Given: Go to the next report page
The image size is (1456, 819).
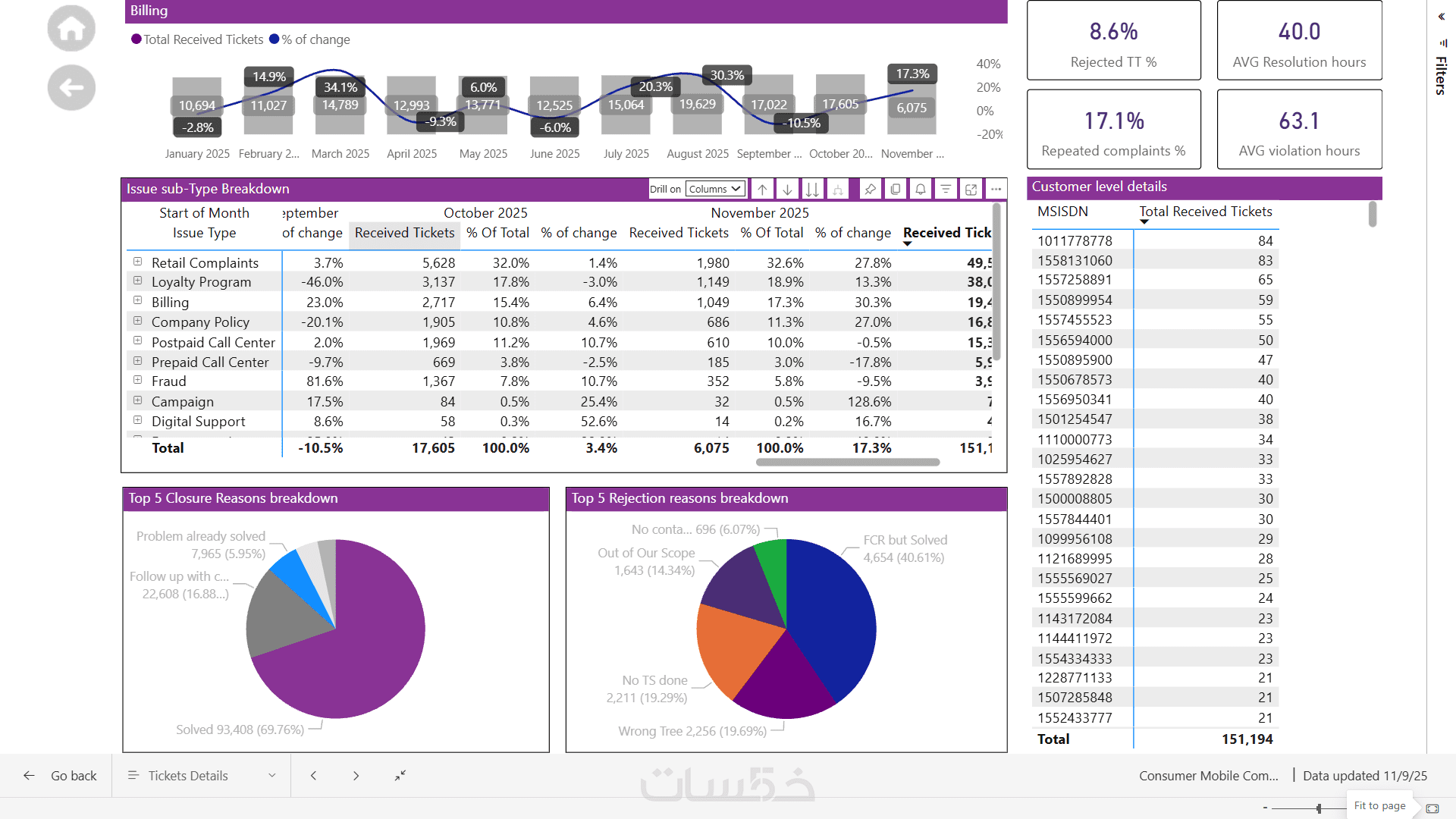Looking at the screenshot, I should coord(356,775).
